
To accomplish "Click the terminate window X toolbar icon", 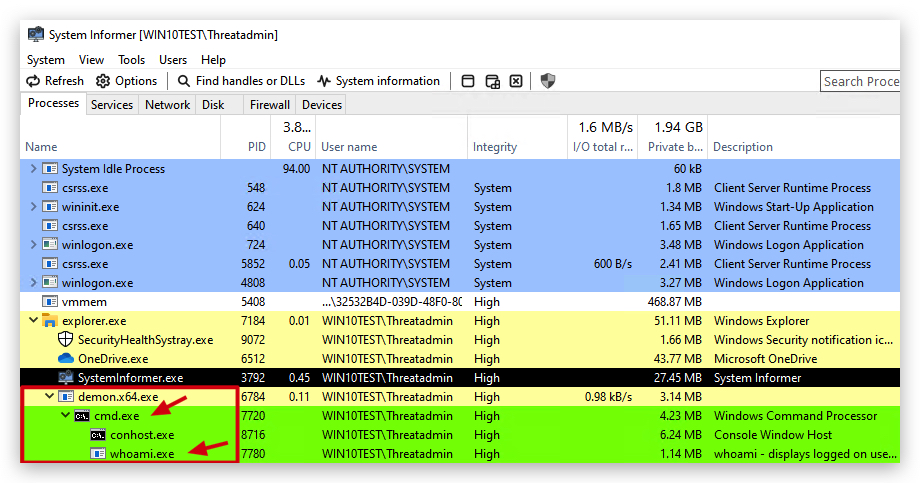I will coord(516,81).
